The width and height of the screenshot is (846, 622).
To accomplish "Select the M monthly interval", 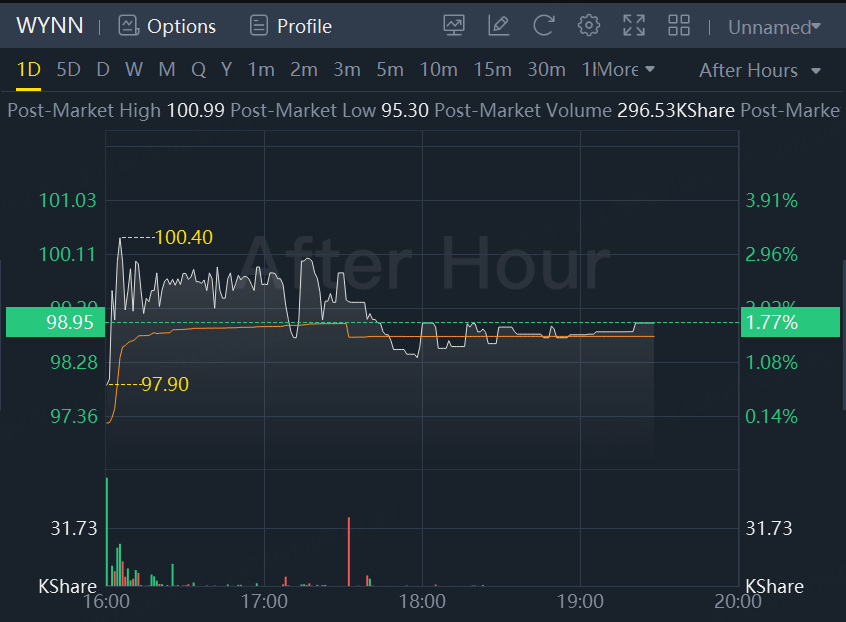I will click(167, 70).
